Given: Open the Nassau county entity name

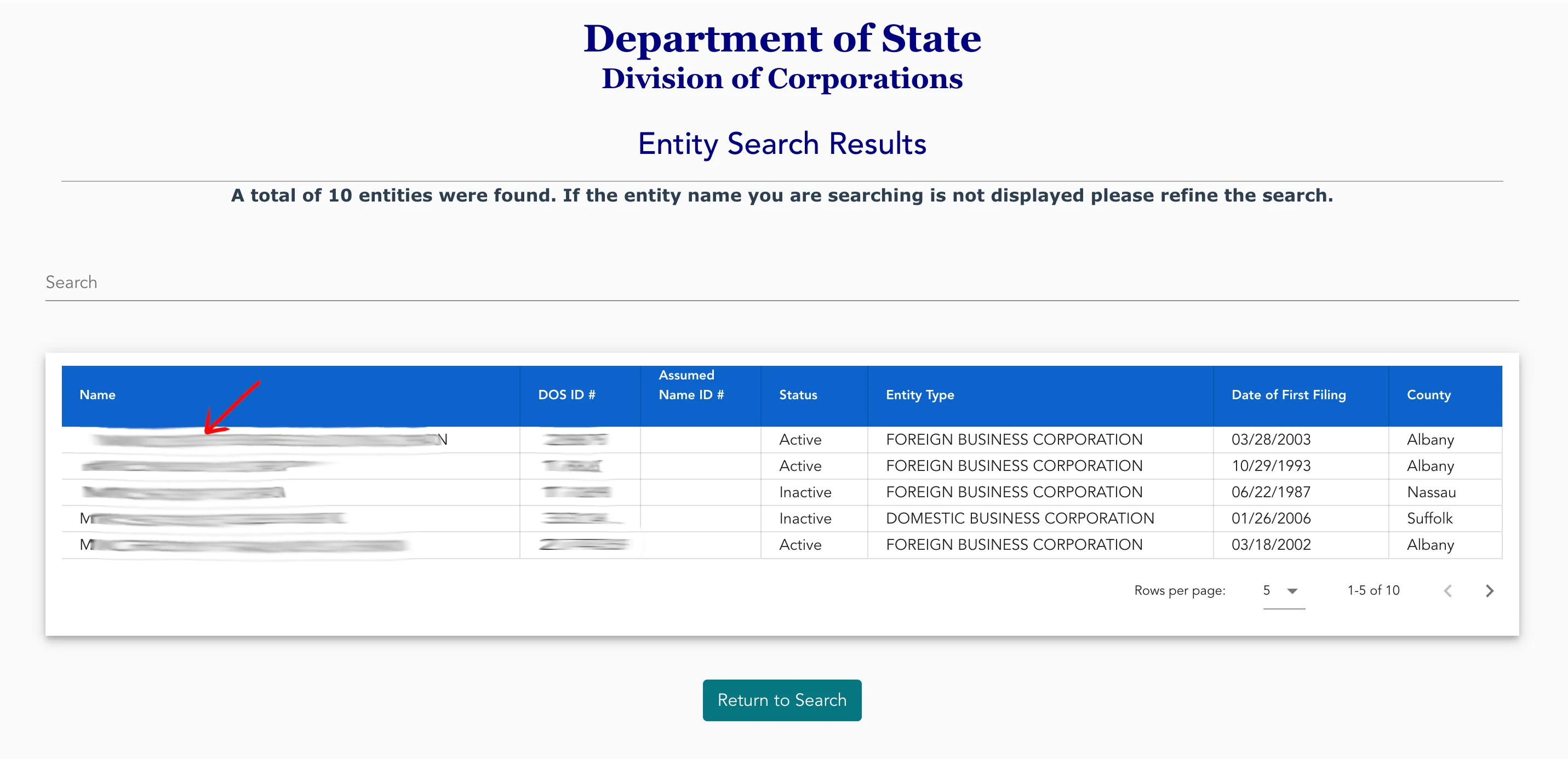Looking at the screenshot, I should 182,492.
